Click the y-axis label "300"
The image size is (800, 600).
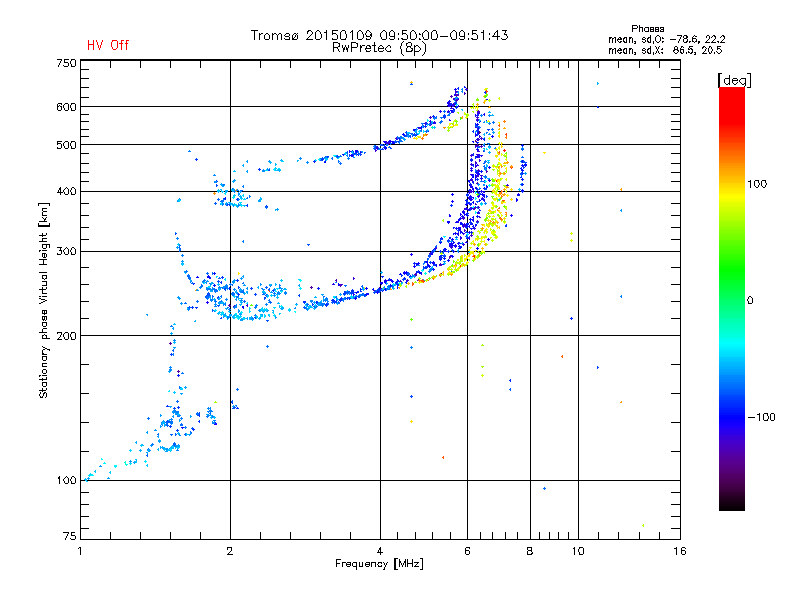tap(66, 252)
